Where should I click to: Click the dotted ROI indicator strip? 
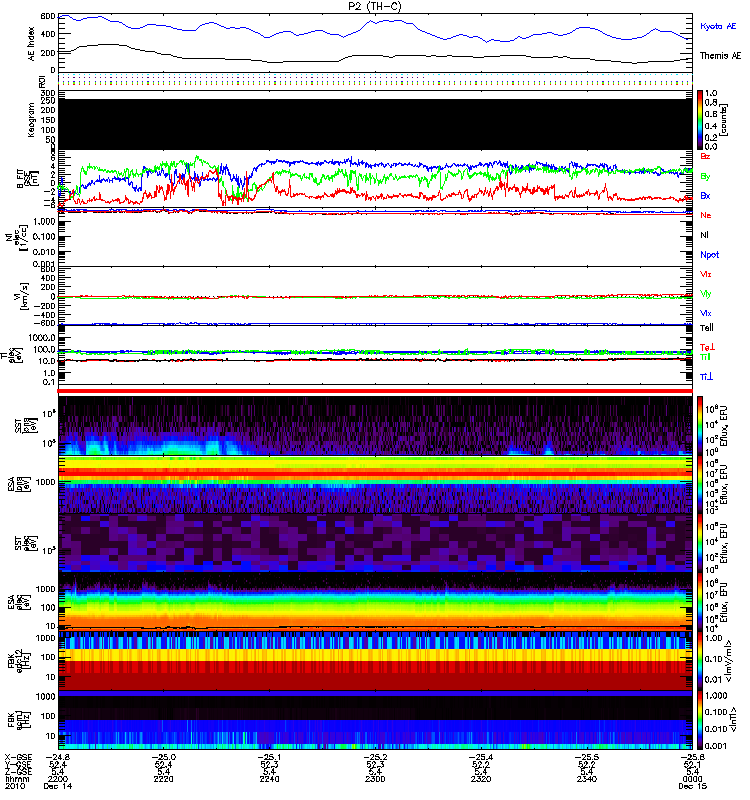(x=375, y=80)
